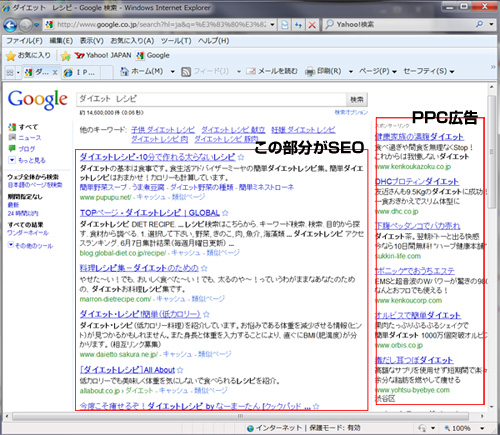Image resolution: width=500 pixels, height=435 pixels.
Task: Open the 編集(E) menu
Action: [x=61, y=41]
